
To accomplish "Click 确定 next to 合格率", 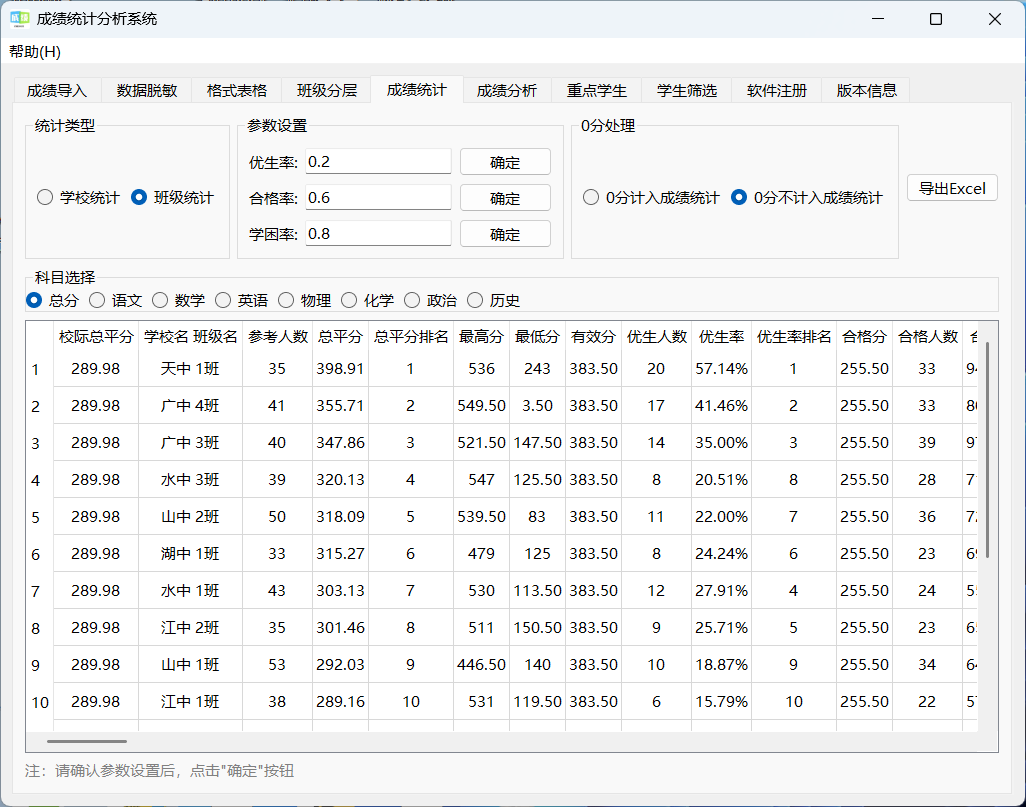I will pyautogui.click(x=505, y=197).
